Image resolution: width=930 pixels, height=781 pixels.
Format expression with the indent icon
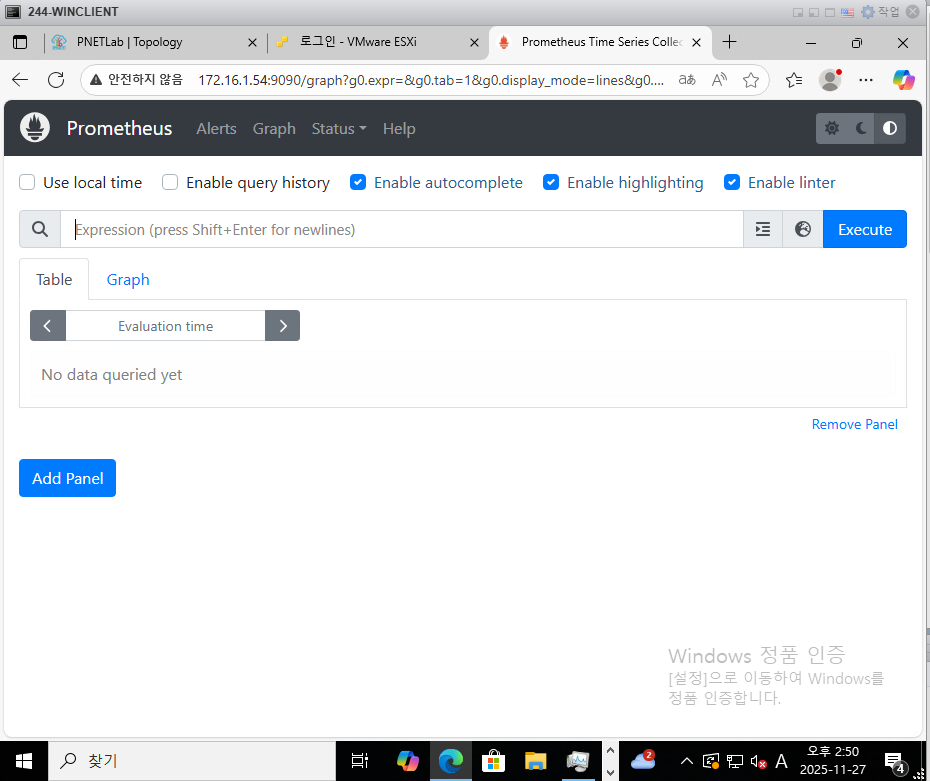[x=763, y=229]
